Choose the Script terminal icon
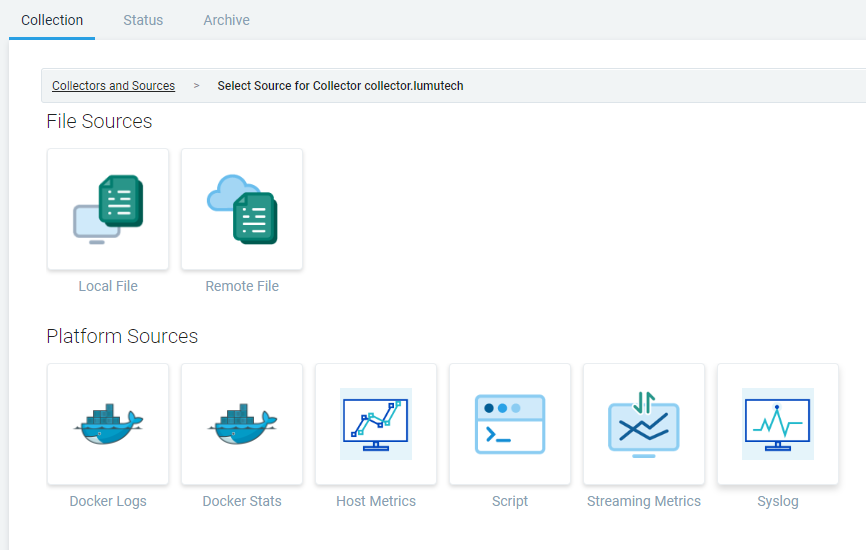This screenshot has height=550, width=866. [510, 424]
